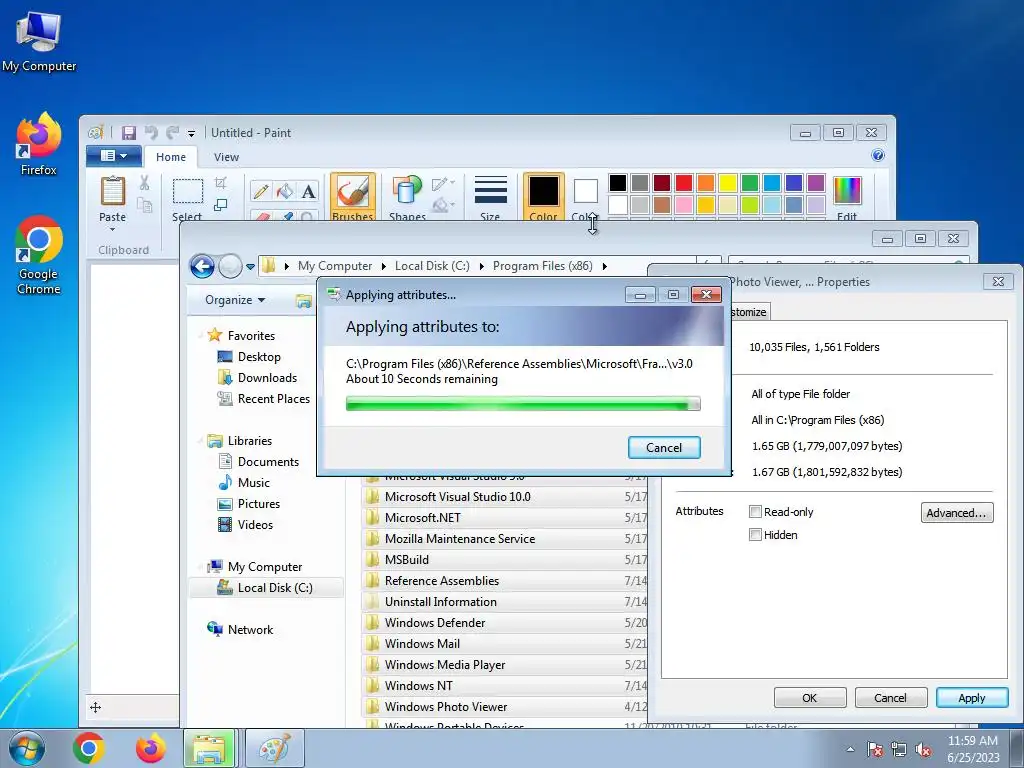The image size is (1024, 768).
Task: Open the Paint application menu dropdown
Action: [x=114, y=156]
